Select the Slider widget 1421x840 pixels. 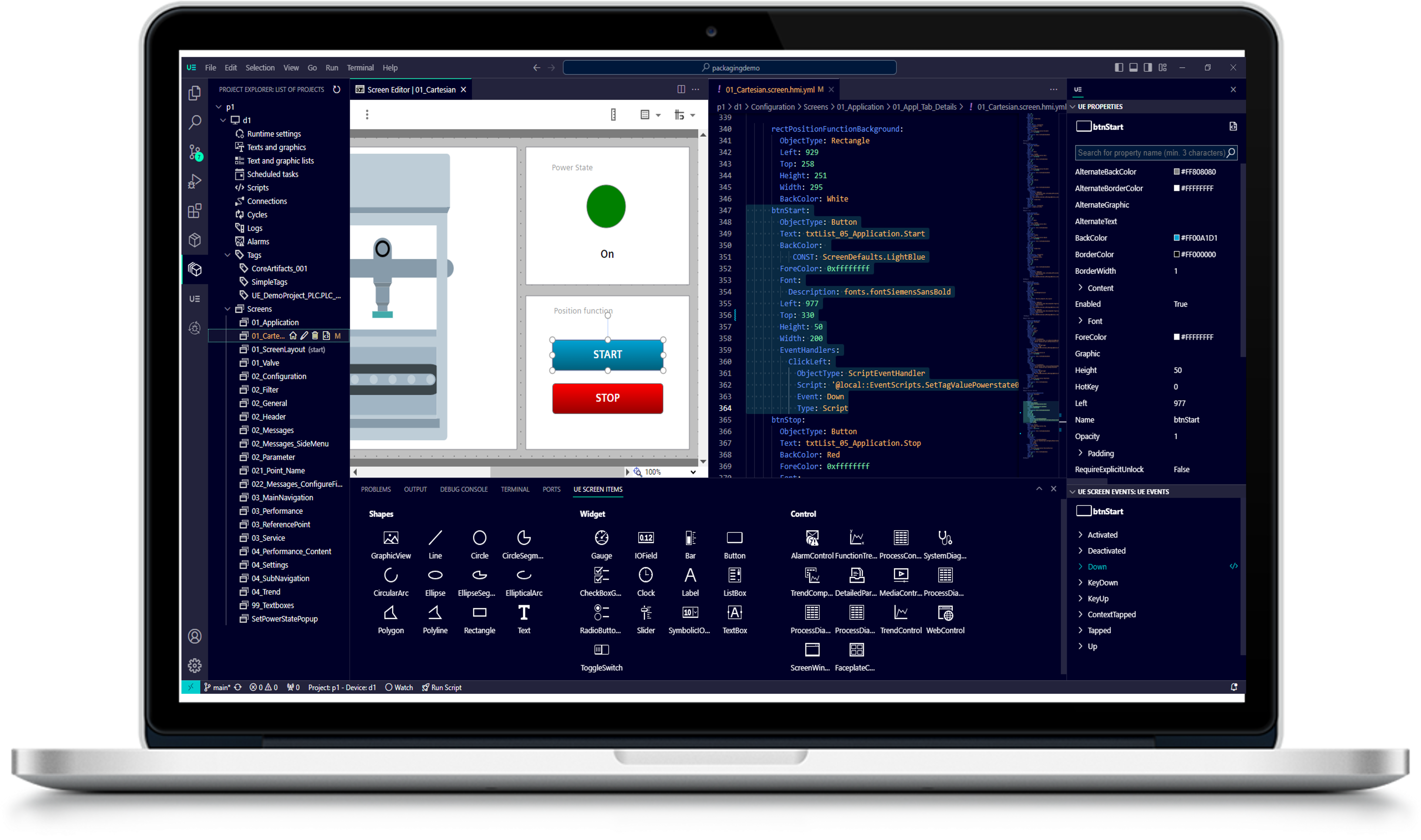tap(646, 620)
